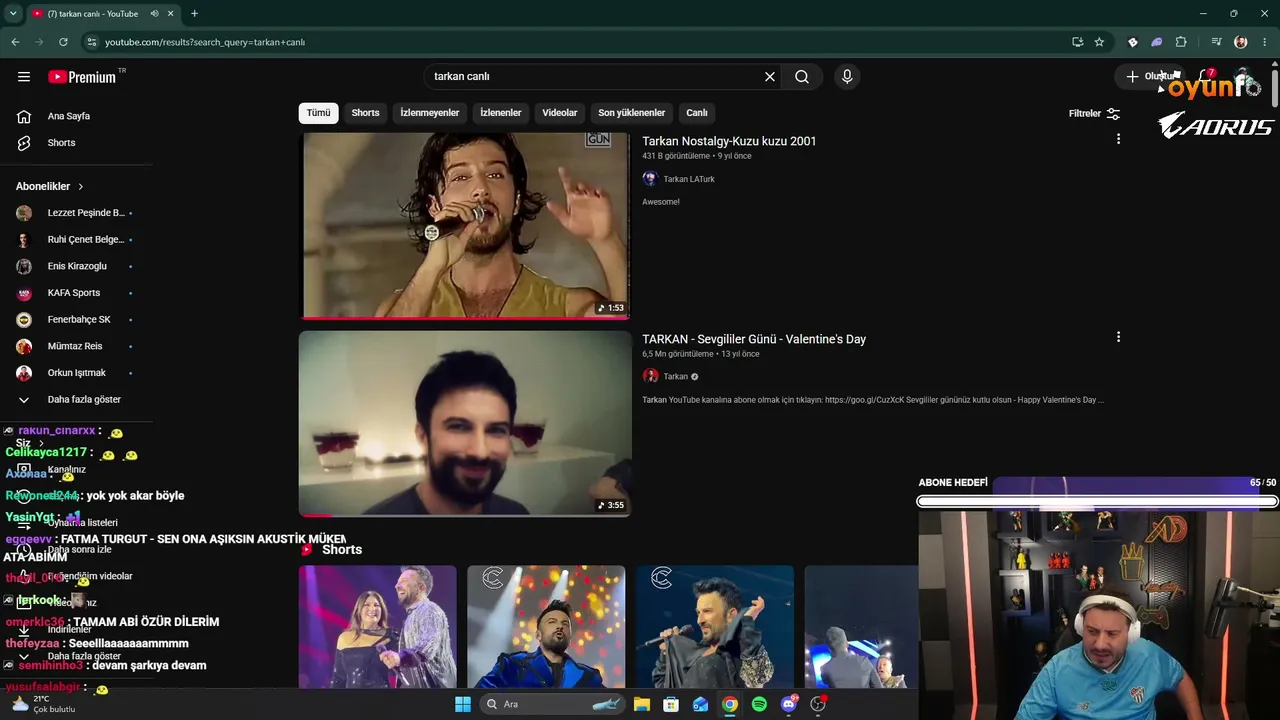Viewport: 1280px width, 720px height.
Task: View site information for youtube.com
Action: pyautogui.click(x=91, y=42)
